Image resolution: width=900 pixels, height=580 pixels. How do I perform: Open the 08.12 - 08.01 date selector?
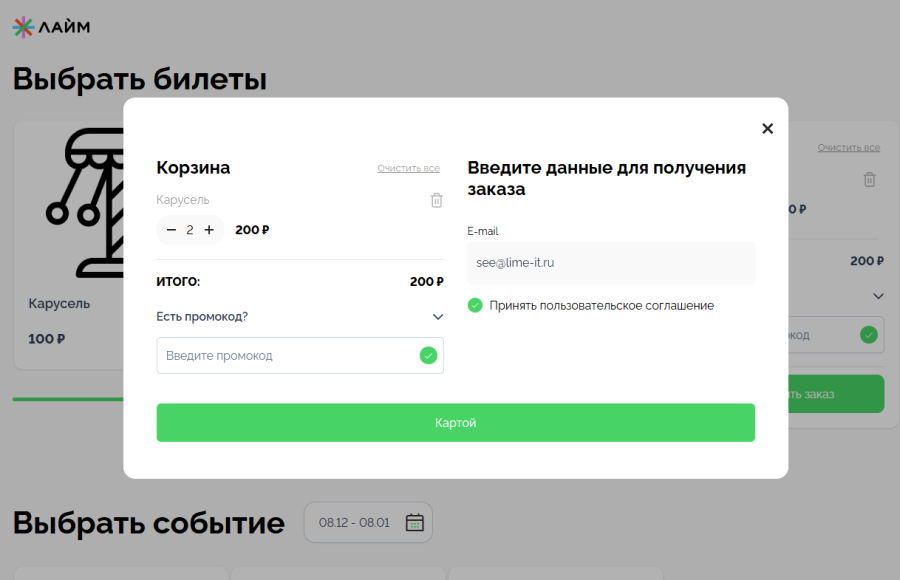click(x=355, y=522)
